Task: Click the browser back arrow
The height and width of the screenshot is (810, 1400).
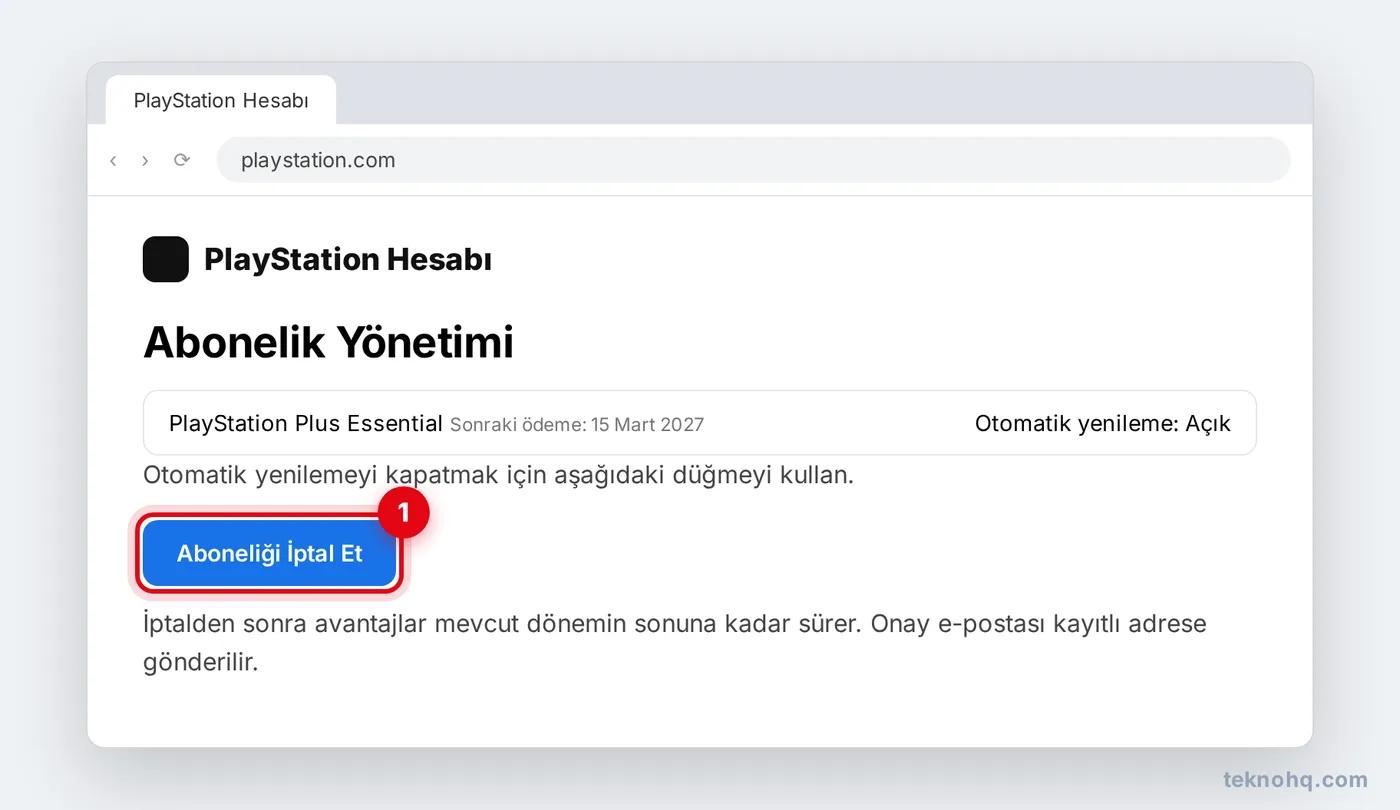Action: tap(113, 160)
